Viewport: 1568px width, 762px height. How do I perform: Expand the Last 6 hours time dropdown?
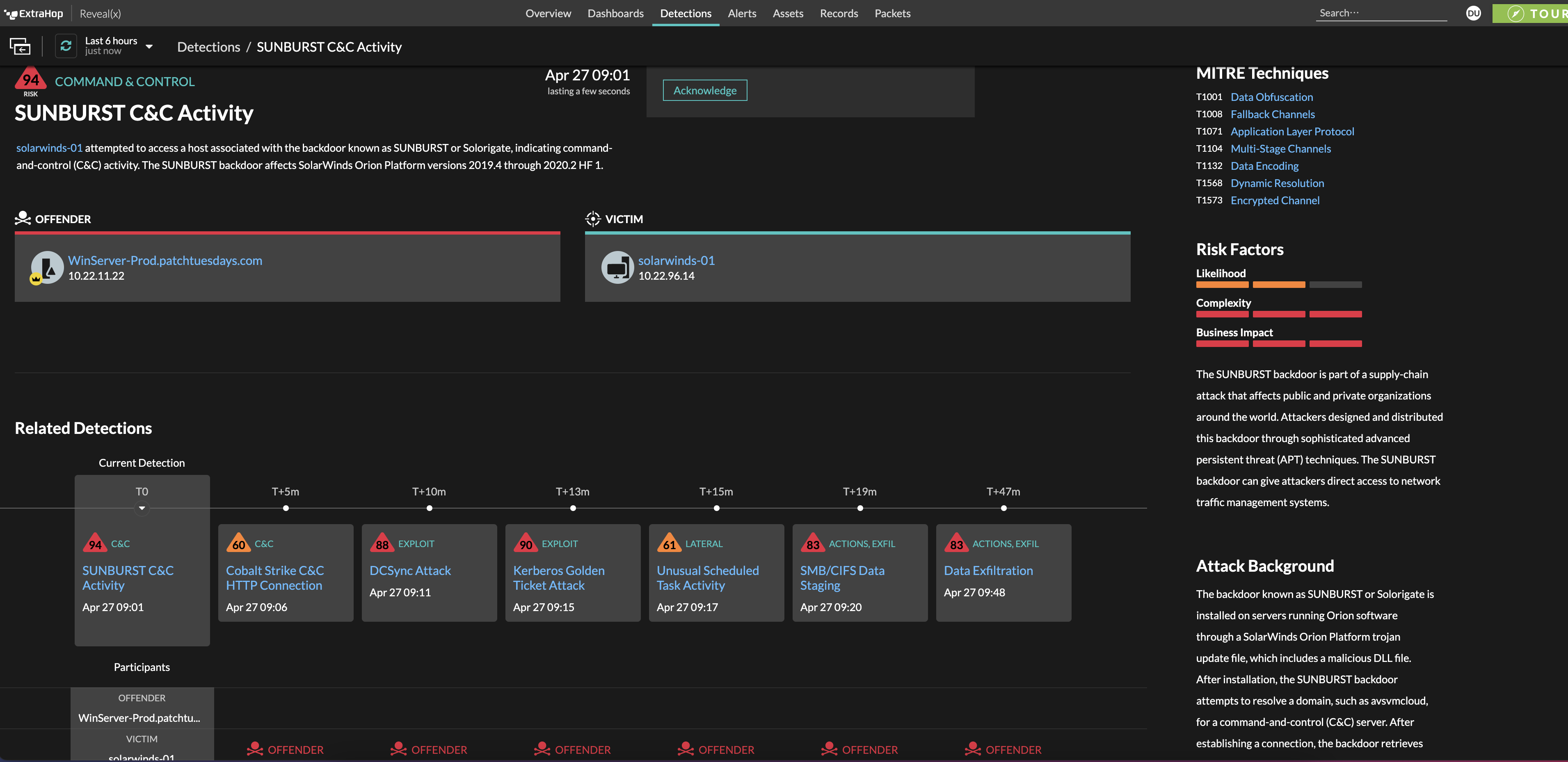coord(149,46)
